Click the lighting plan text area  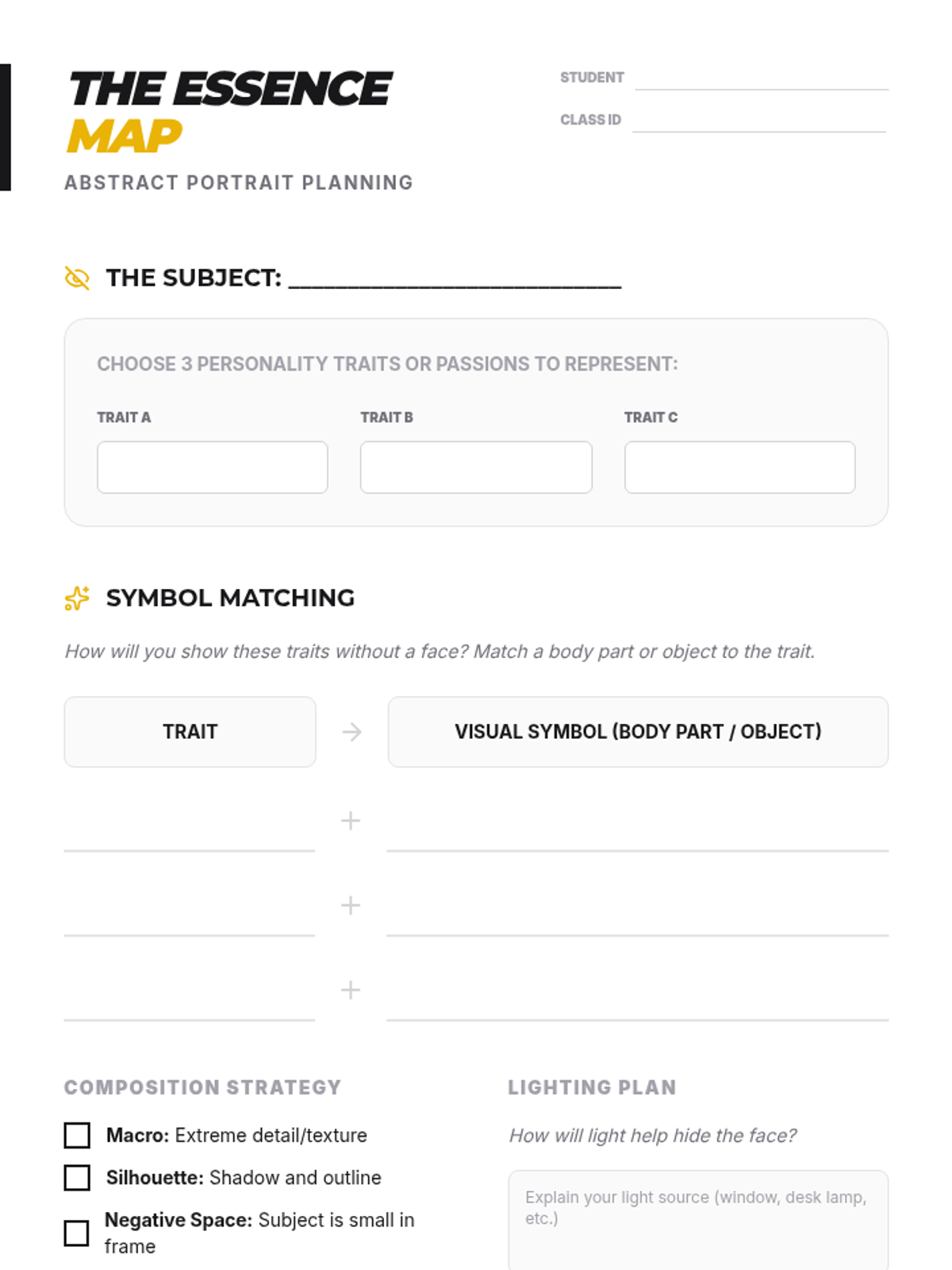(x=698, y=1222)
